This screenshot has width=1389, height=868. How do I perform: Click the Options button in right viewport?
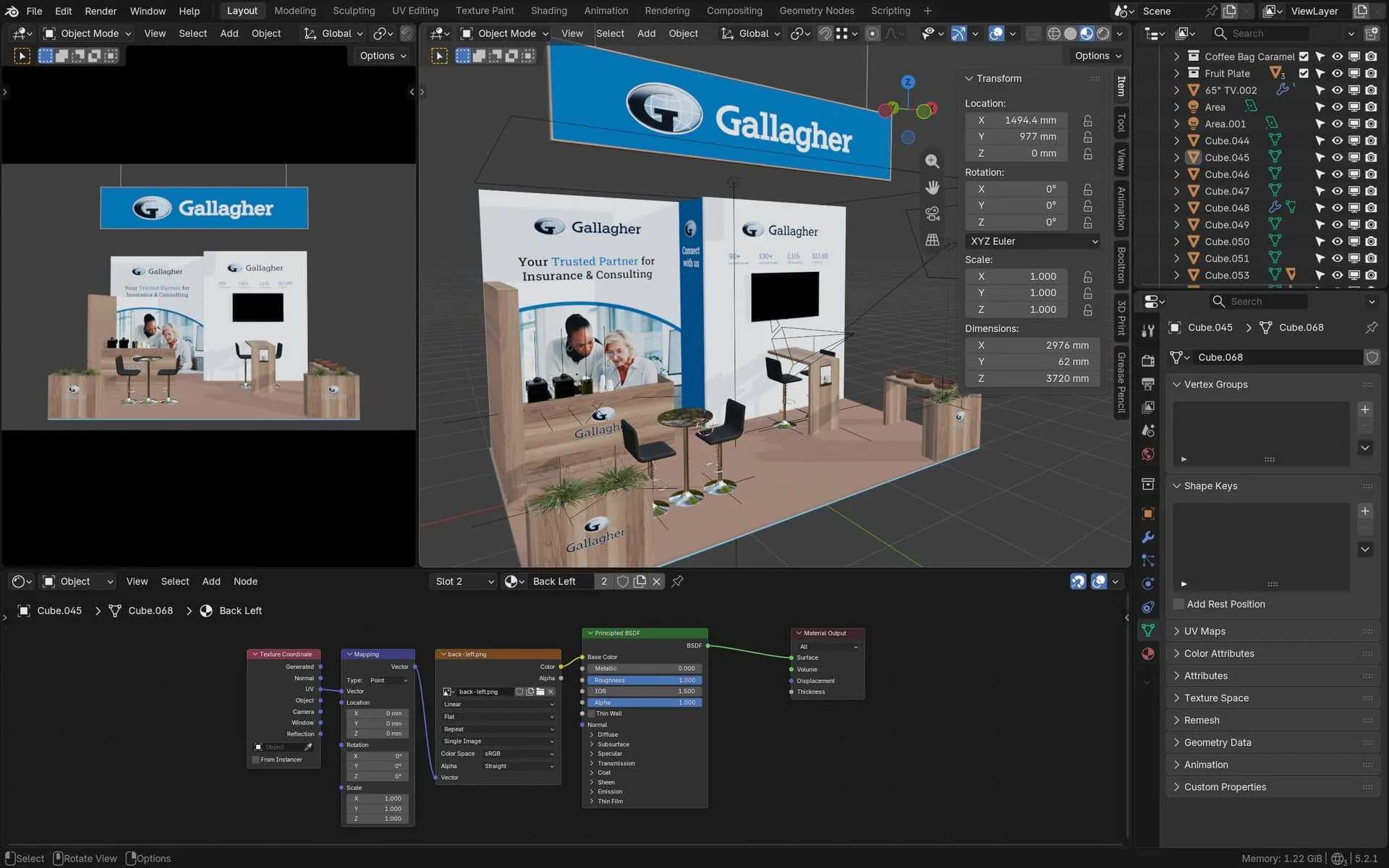pyautogui.click(x=1097, y=56)
